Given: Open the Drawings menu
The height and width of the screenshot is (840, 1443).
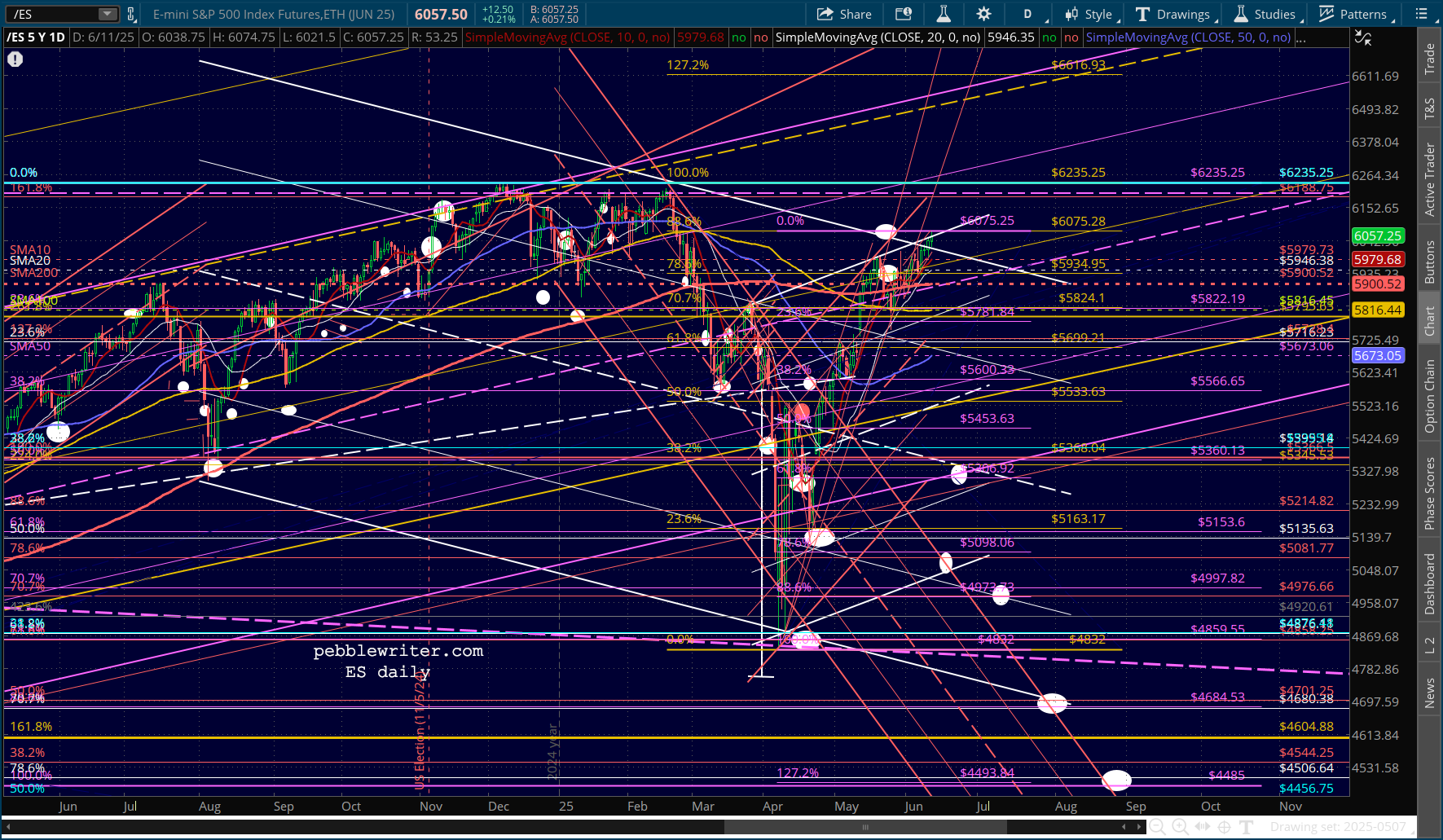Looking at the screenshot, I should [x=1176, y=14].
